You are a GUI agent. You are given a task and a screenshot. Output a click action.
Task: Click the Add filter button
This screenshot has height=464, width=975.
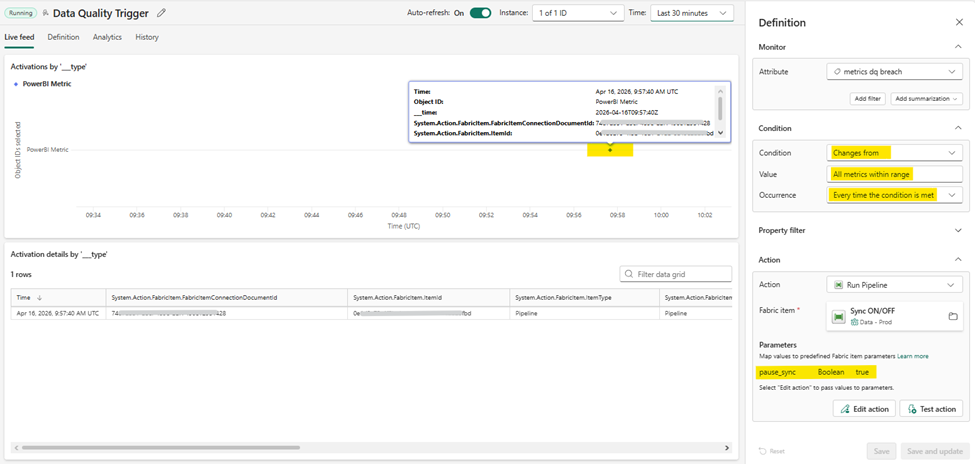coord(867,98)
